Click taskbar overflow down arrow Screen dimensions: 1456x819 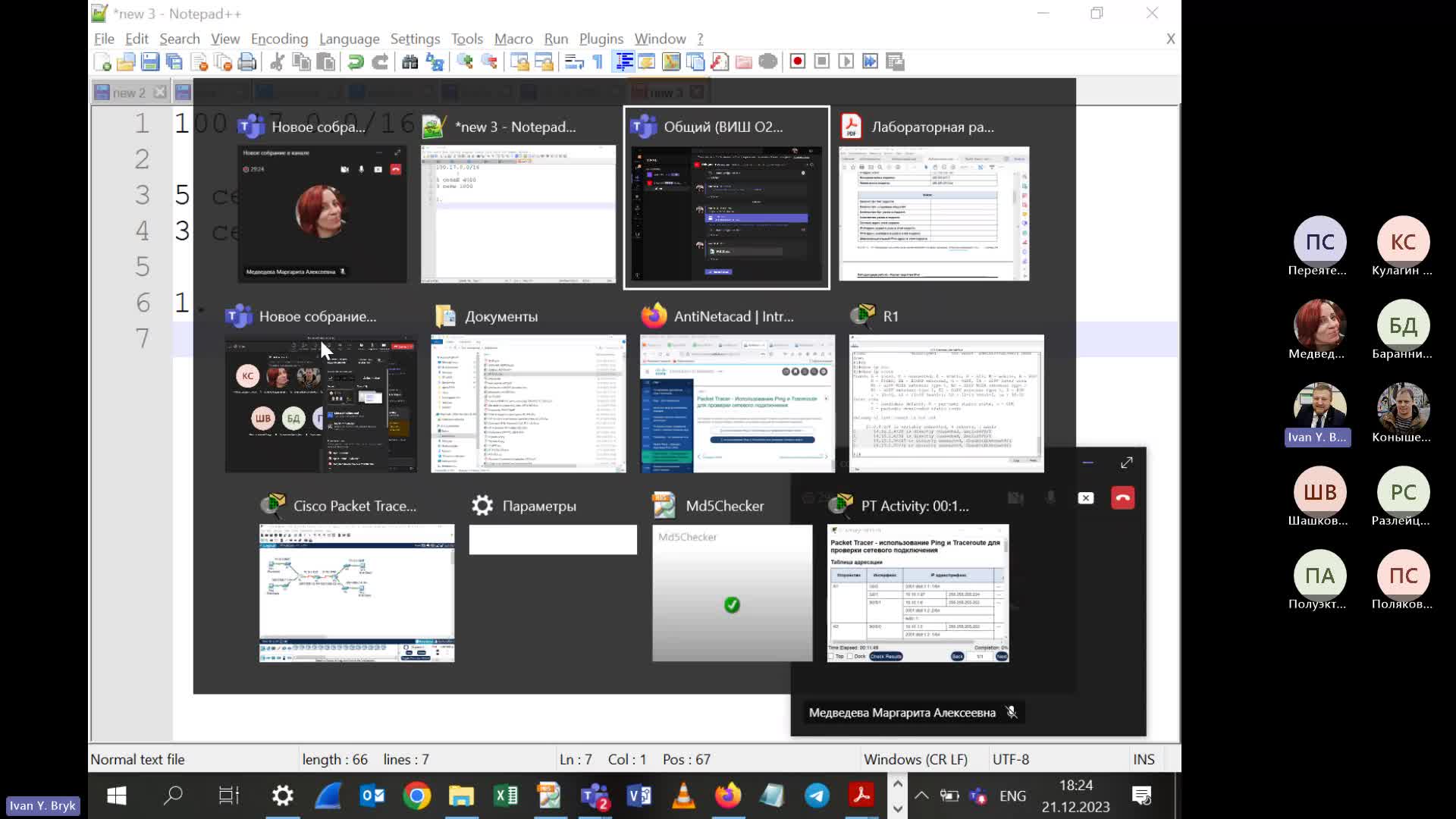(x=898, y=808)
